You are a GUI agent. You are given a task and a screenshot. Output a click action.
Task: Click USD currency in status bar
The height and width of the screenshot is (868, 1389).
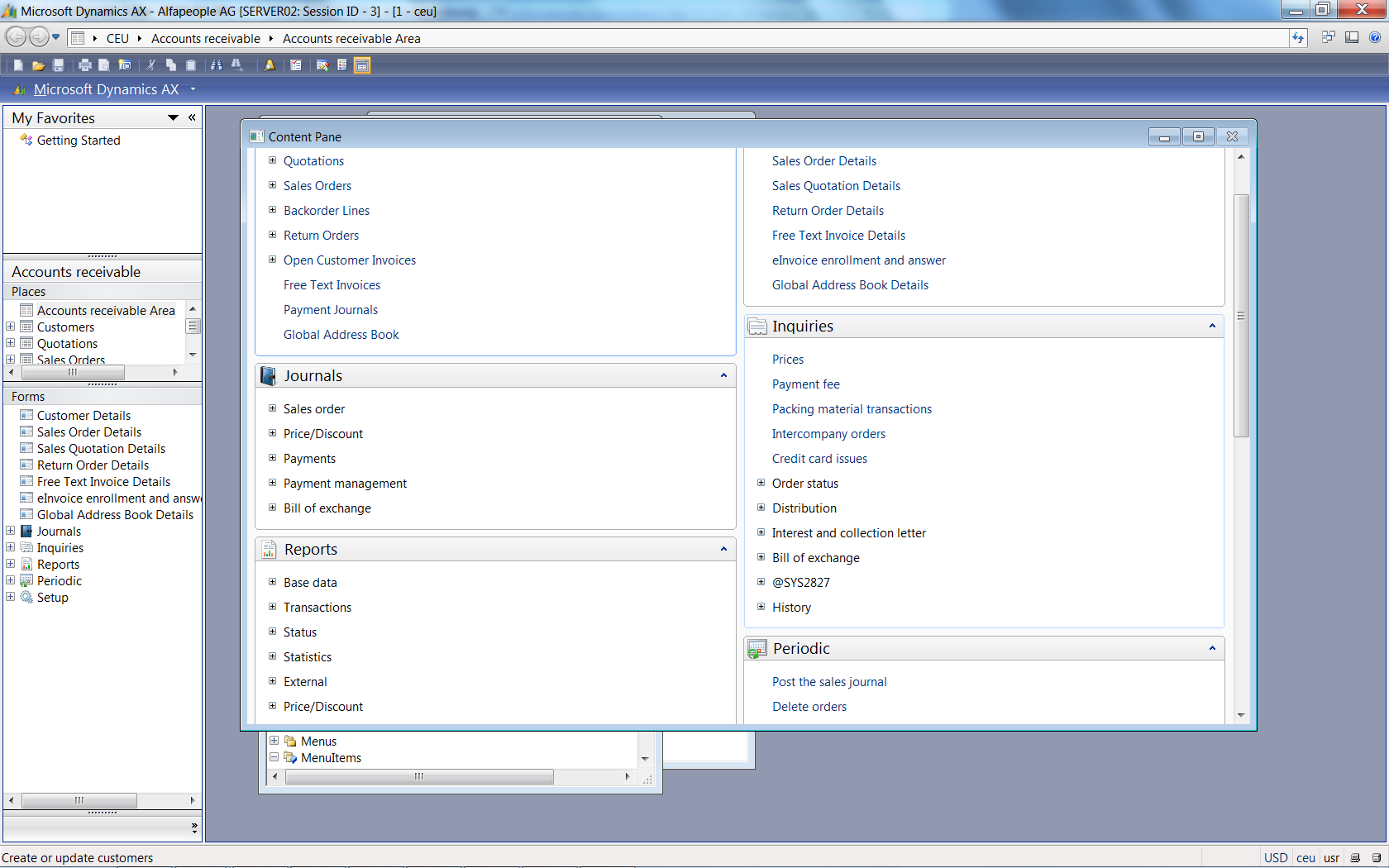[1276, 858]
